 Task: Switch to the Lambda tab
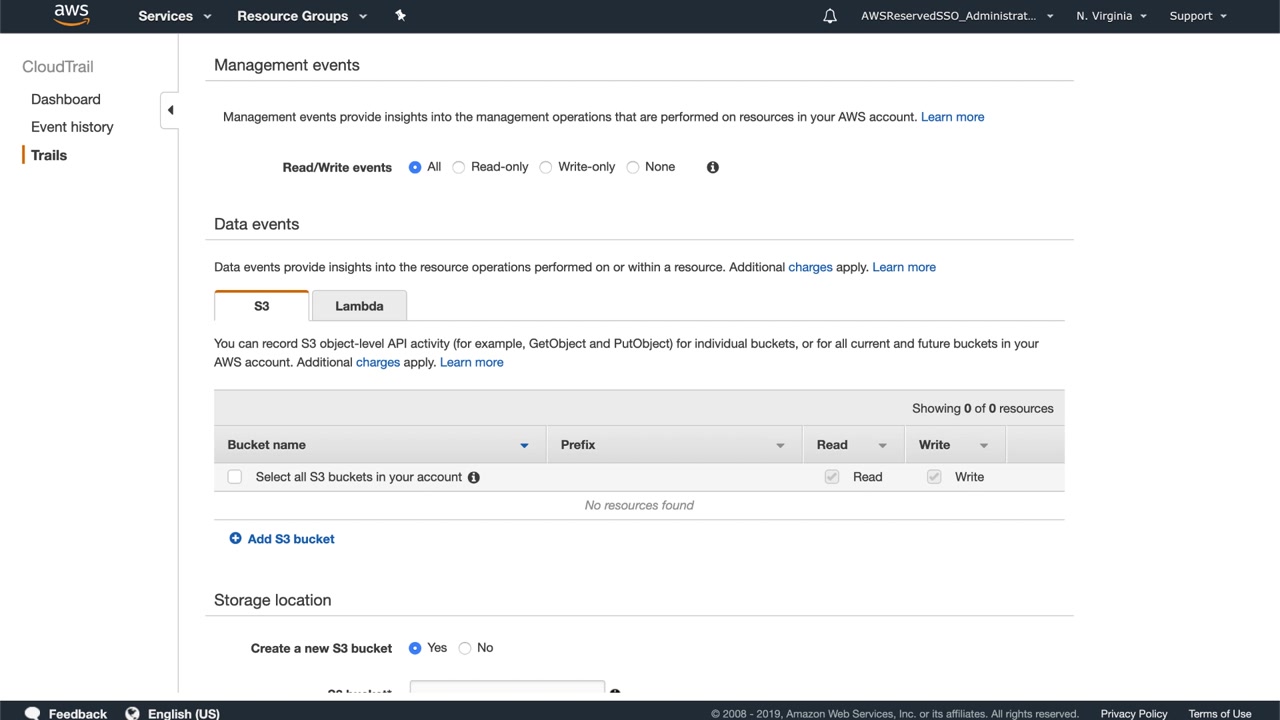tap(359, 306)
